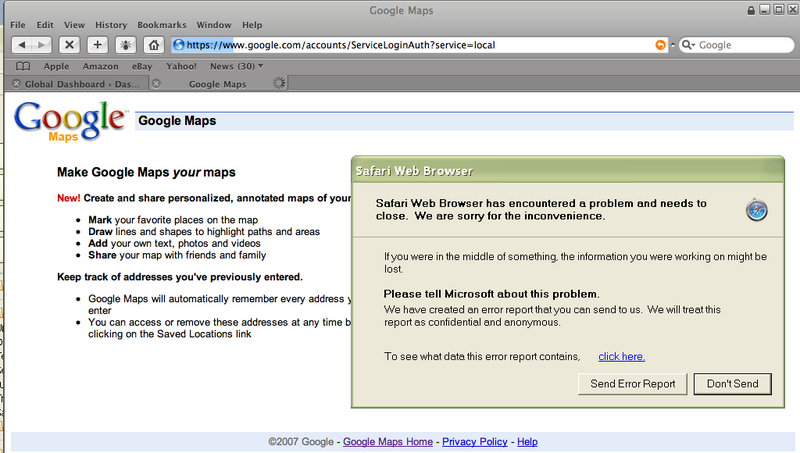This screenshot has height=453, width=800.
Task: Click the 'Safari Web Browser' dialog title
Action: tap(414, 171)
